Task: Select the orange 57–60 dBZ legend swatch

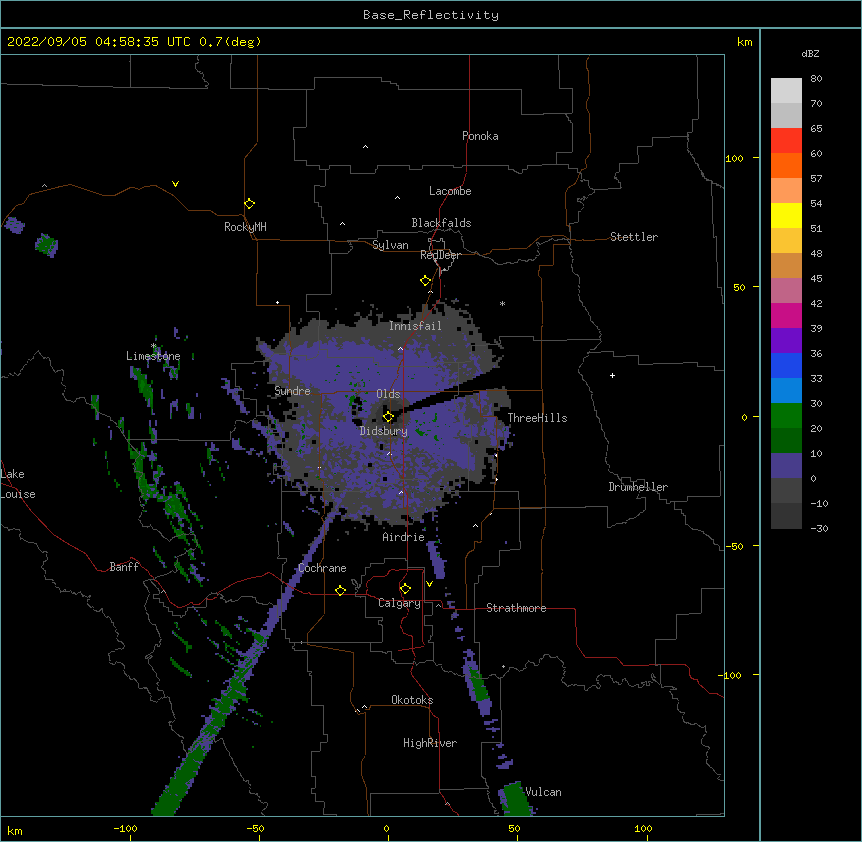Action: click(786, 165)
